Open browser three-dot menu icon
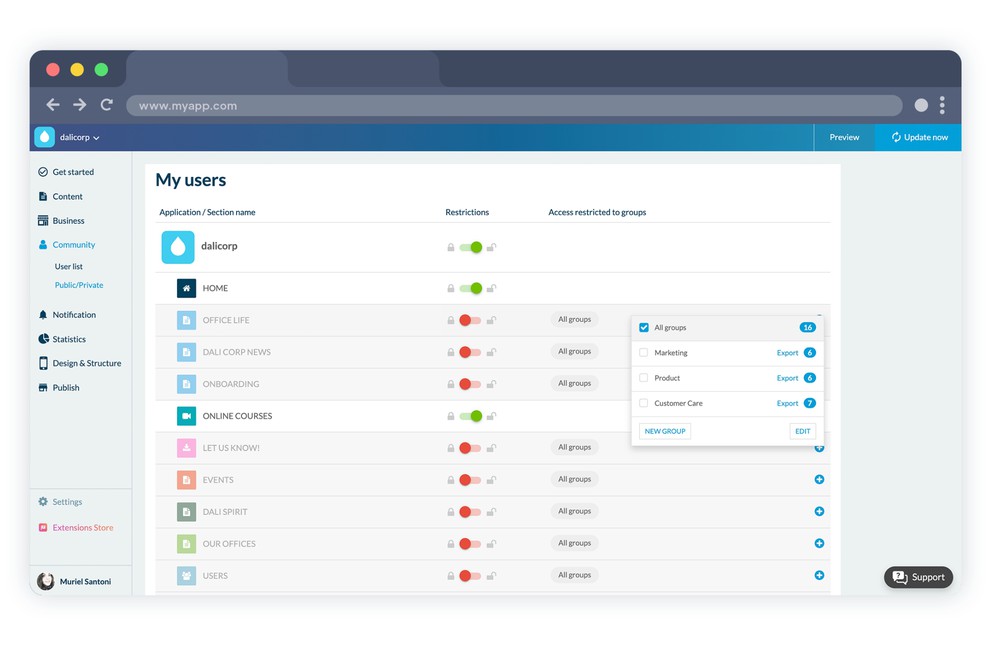 click(x=942, y=105)
